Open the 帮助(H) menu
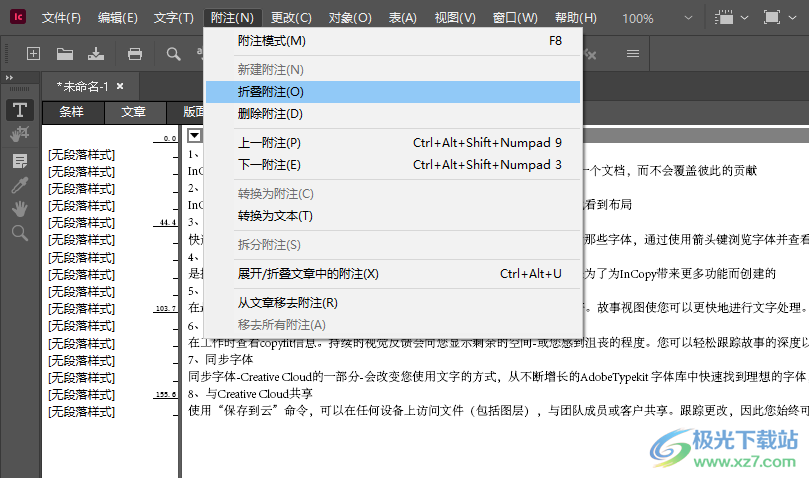 click(x=575, y=18)
